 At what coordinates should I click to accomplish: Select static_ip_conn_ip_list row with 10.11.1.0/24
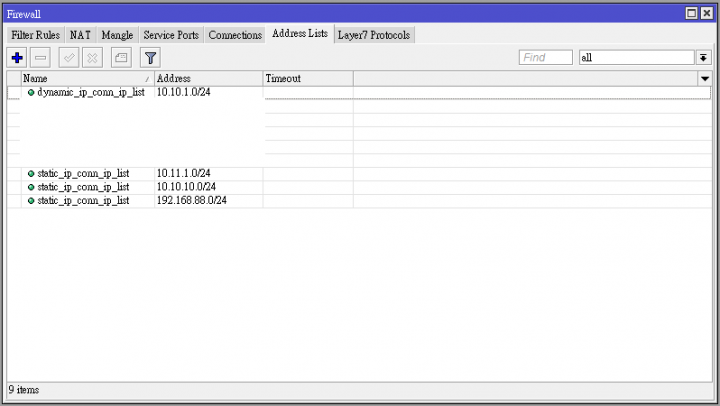tap(359, 174)
